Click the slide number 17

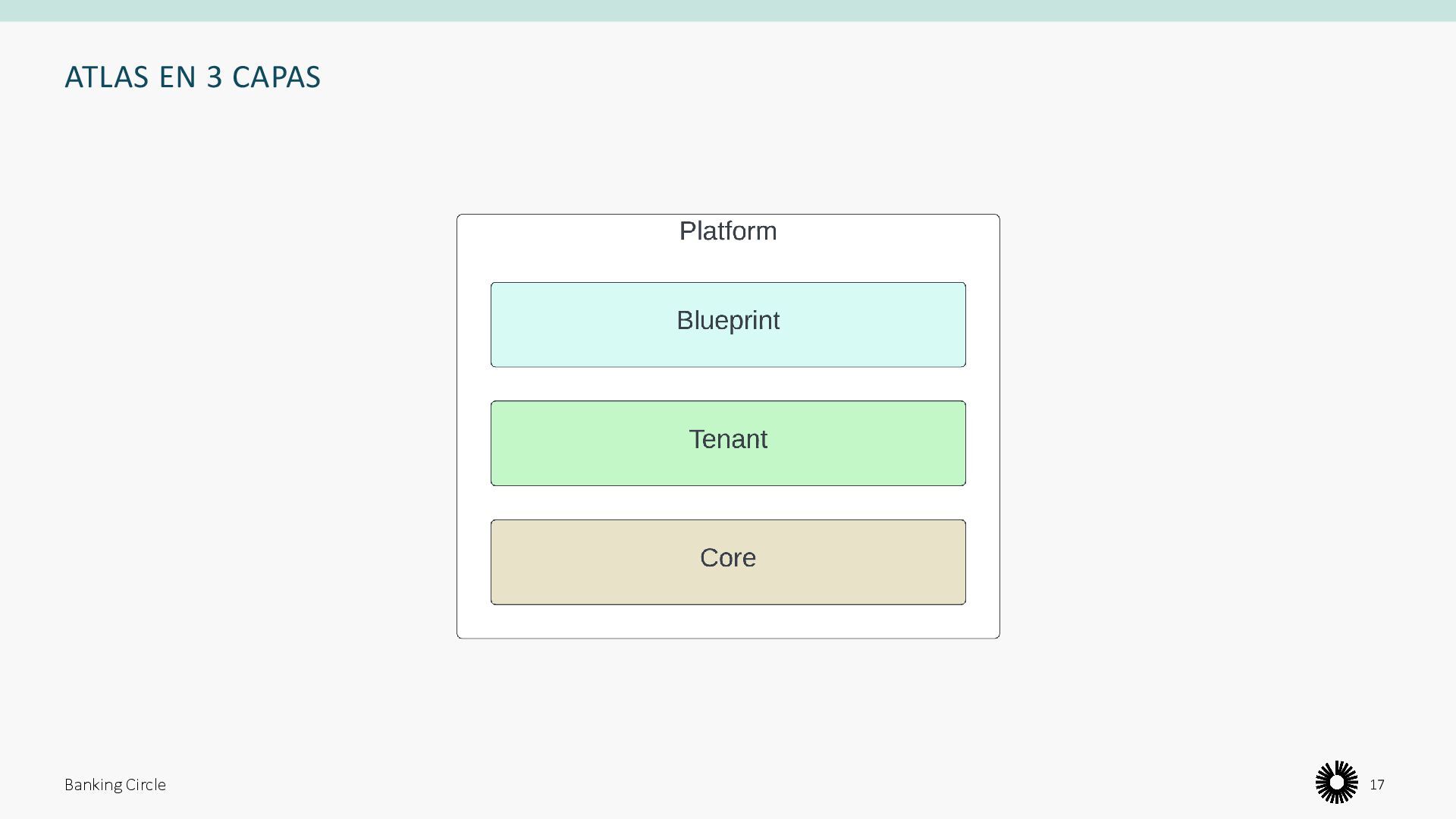pyautogui.click(x=1377, y=785)
